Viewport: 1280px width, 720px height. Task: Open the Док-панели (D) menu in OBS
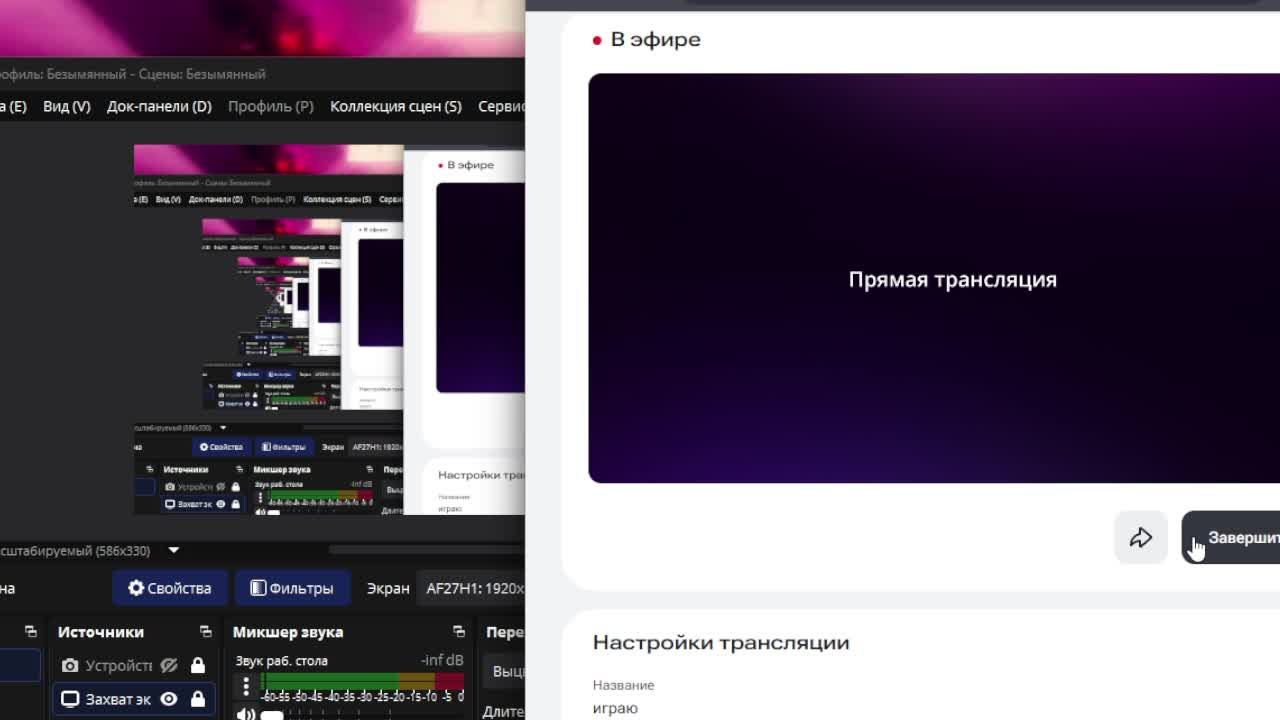[159, 106]
